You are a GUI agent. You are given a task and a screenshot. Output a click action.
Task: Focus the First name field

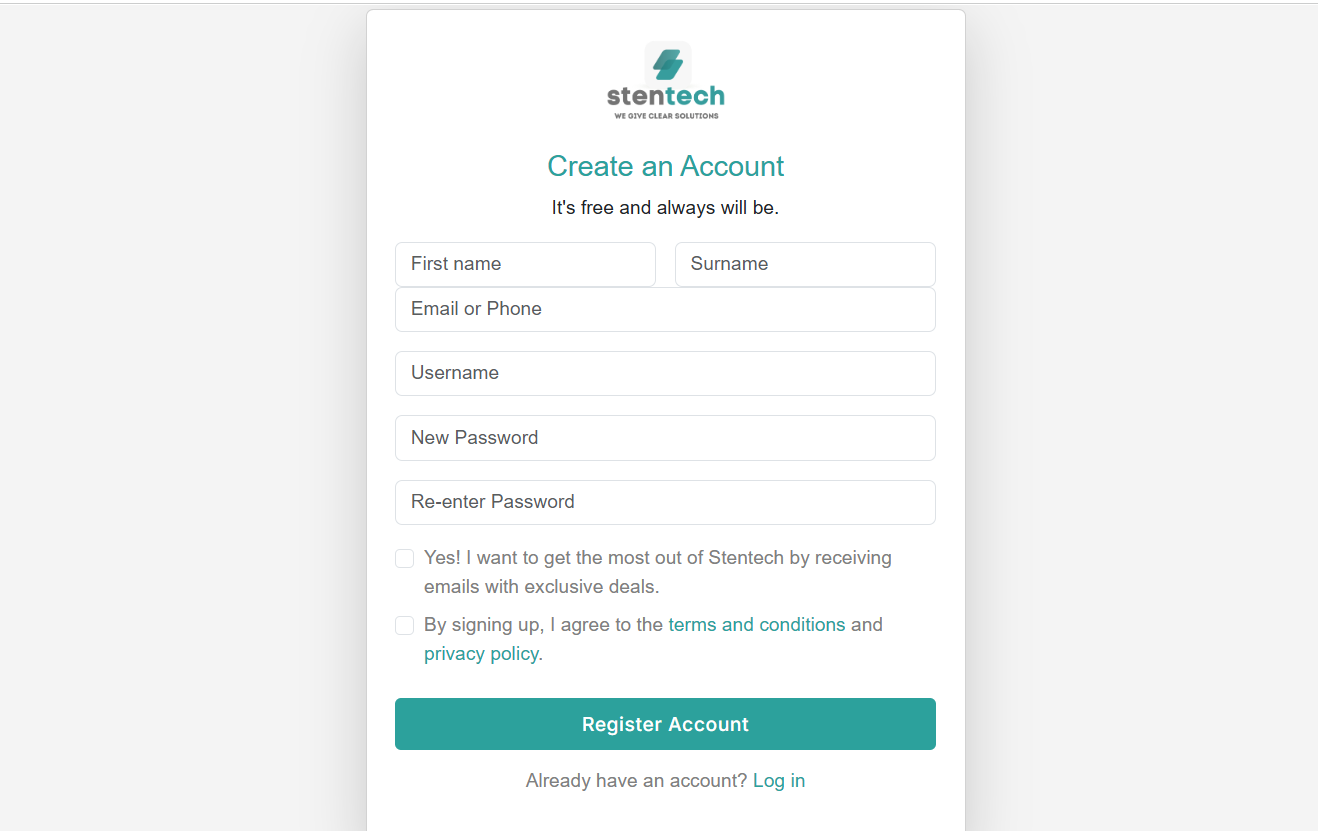pyautogui.click(x=525, y=264)
